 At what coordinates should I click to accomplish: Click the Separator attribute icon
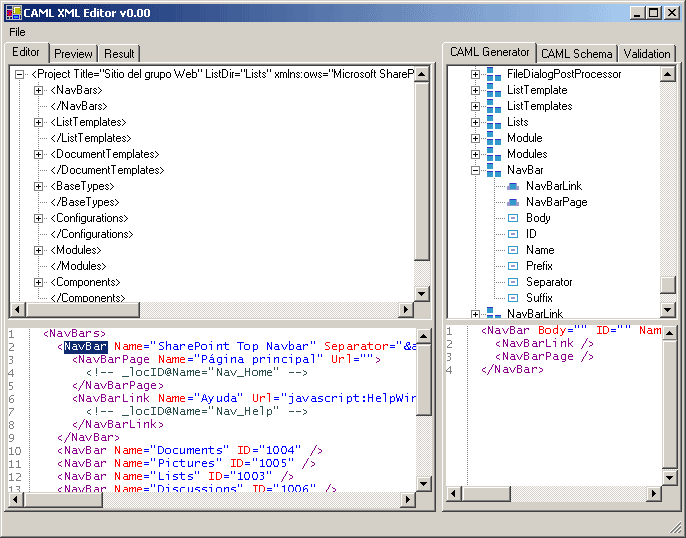pyautogui.click(x=513, y=282)
